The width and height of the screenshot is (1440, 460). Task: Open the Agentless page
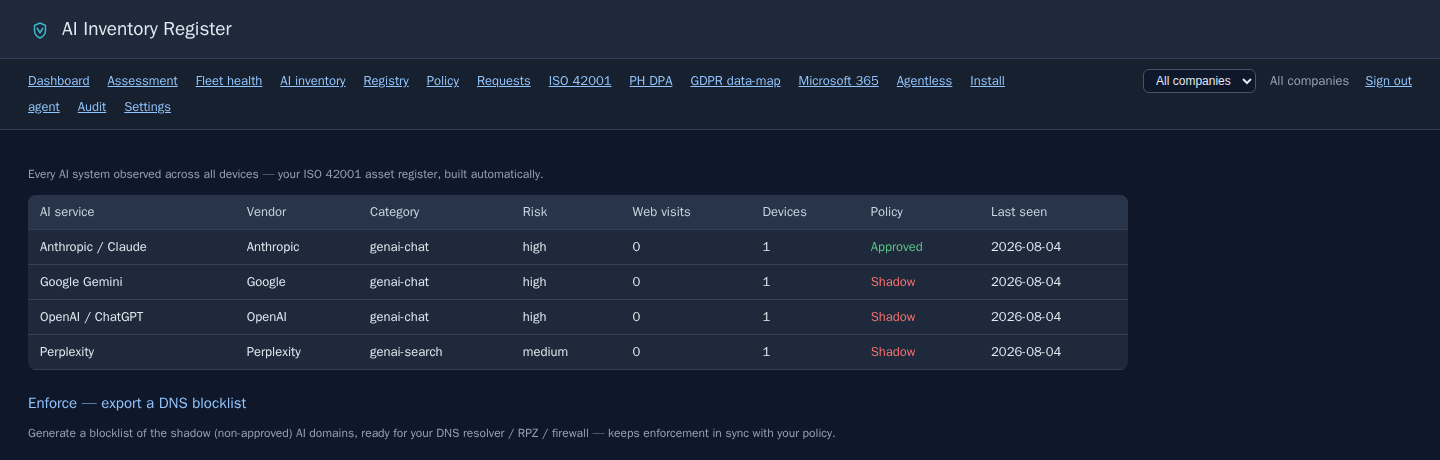pos(924,81)
